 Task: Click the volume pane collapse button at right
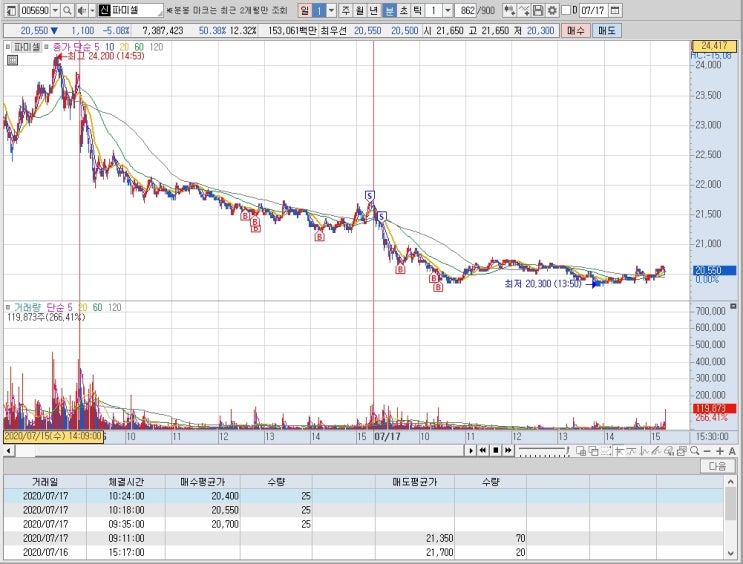click(x=734, y=306)
